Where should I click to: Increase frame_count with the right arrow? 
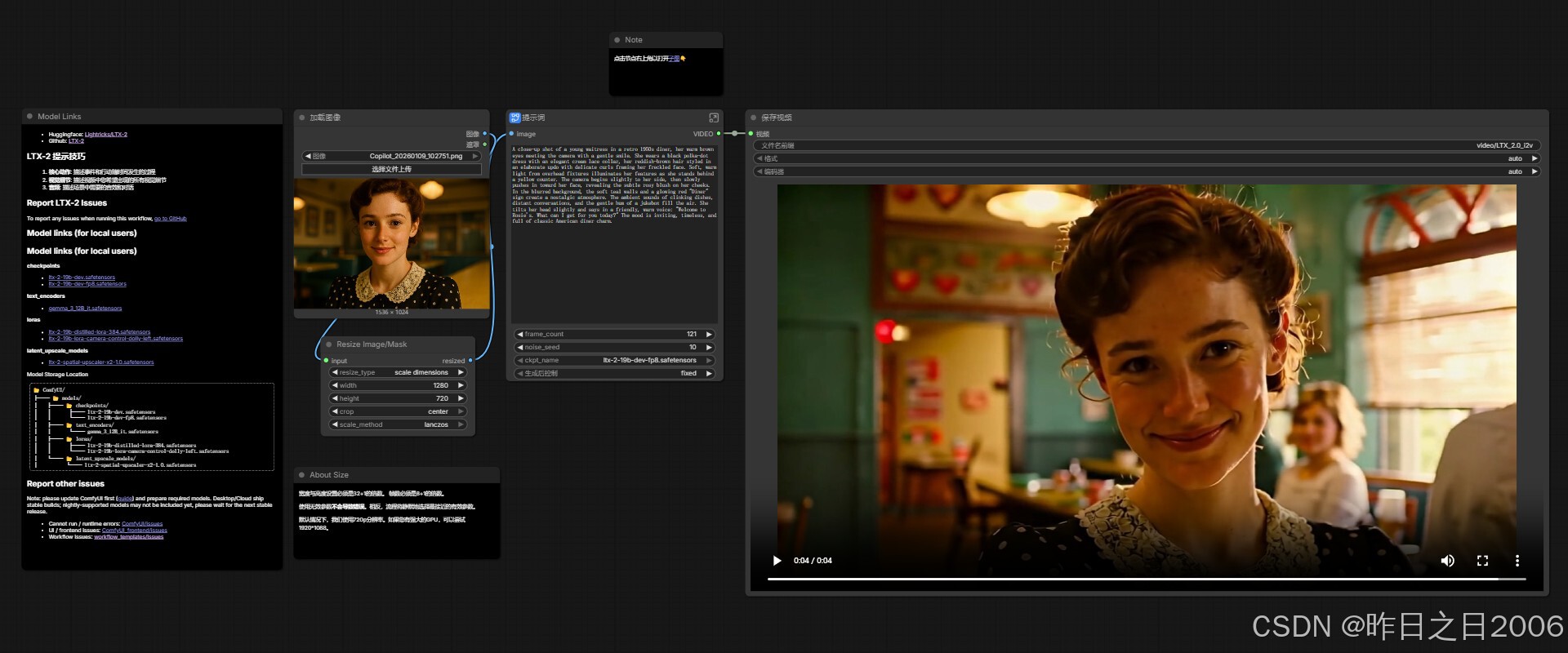pyautogui.click(x=709, y=334)
